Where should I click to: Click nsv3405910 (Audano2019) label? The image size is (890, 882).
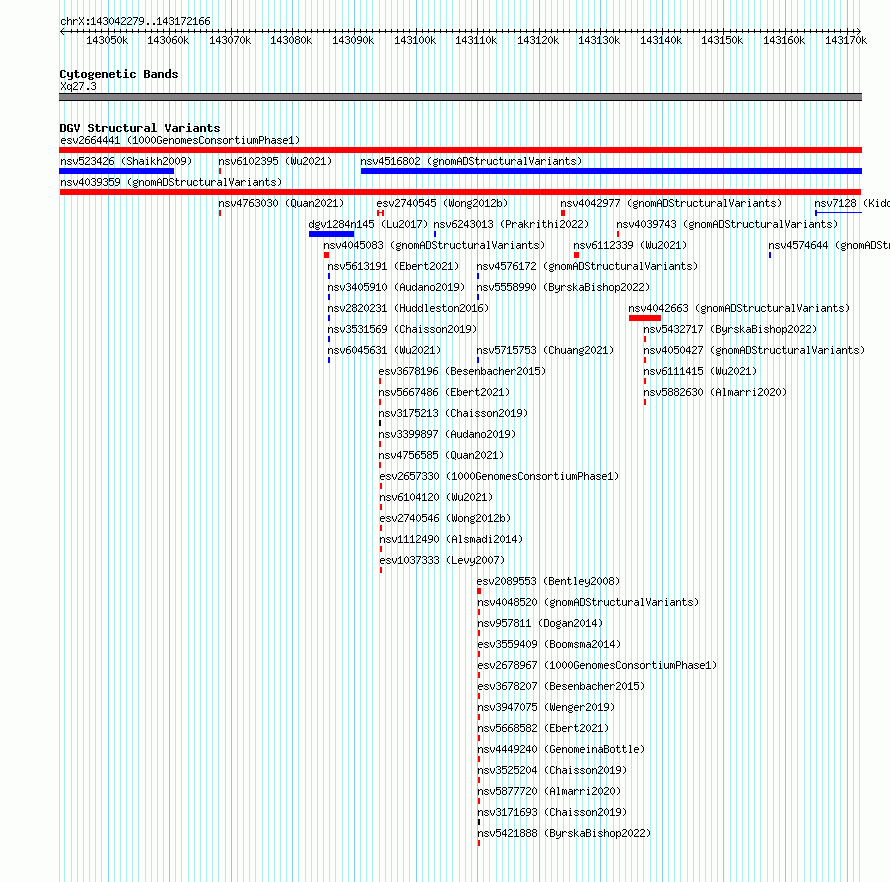pos(396,287)
